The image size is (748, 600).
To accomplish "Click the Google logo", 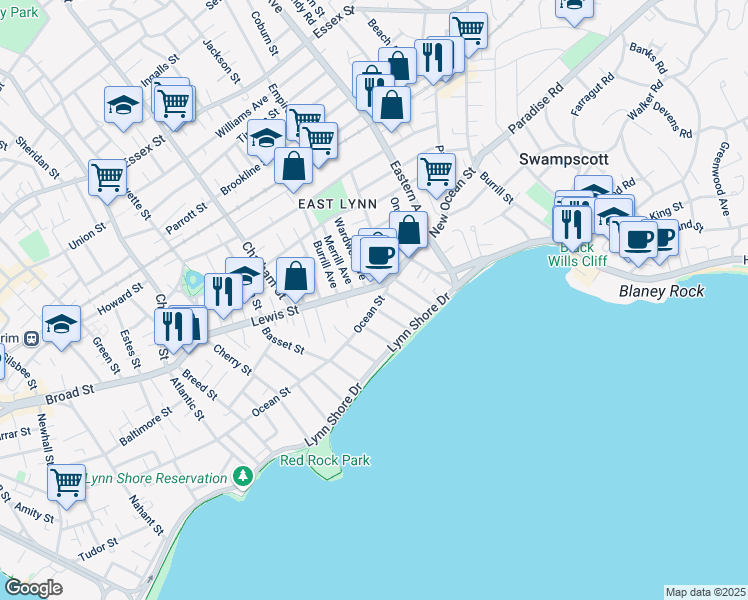I will pos(34,588).
